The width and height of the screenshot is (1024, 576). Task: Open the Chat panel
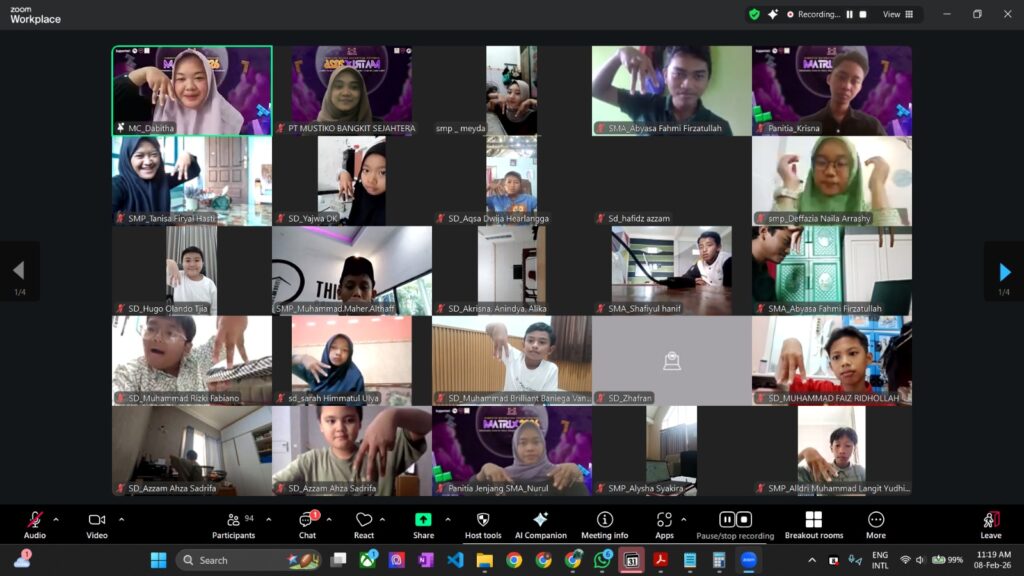[307, 520]
